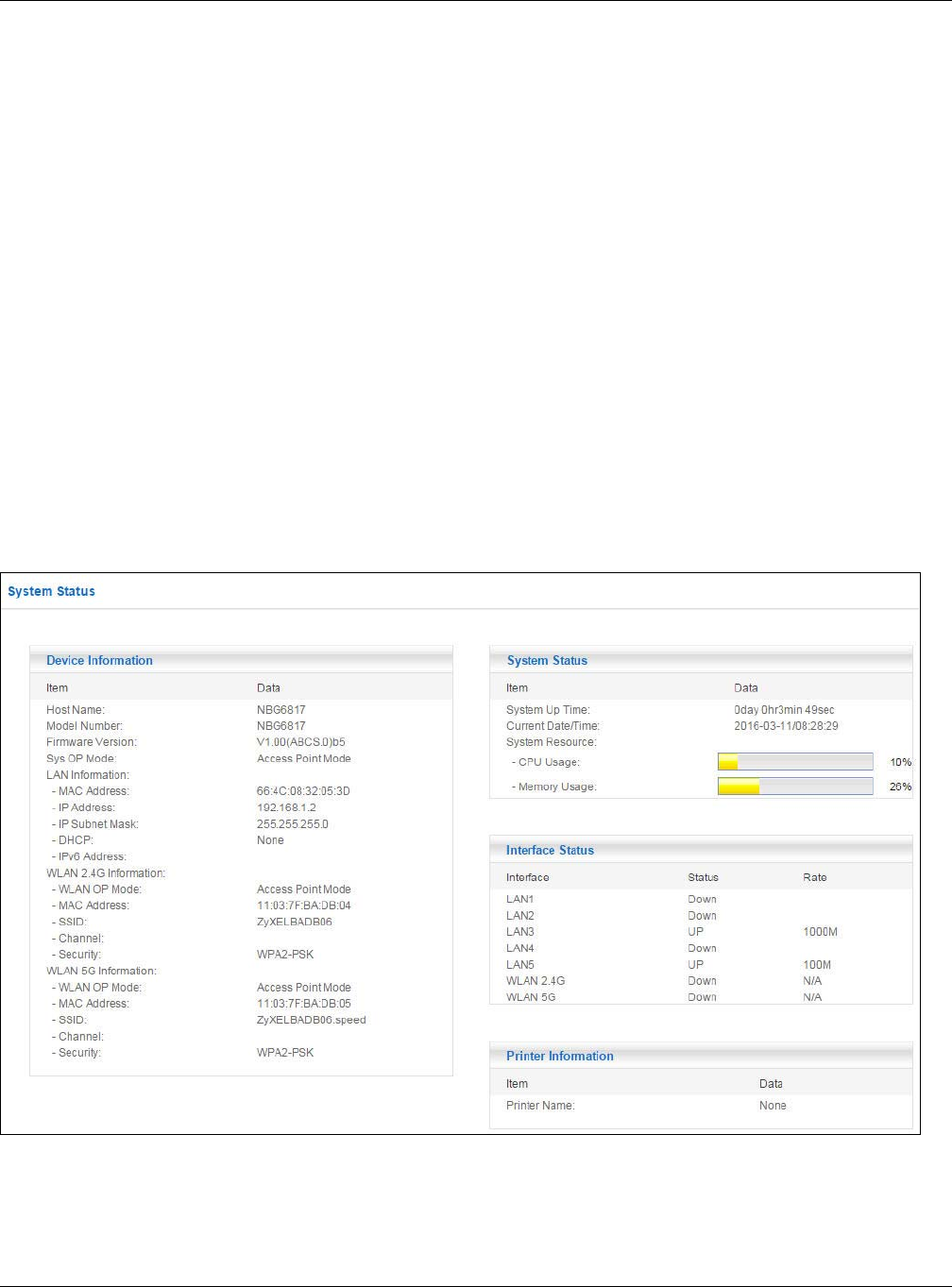This screenshot has height=1287, width=952.
Task: Select the LAN5 interface name
Action: 520,965
